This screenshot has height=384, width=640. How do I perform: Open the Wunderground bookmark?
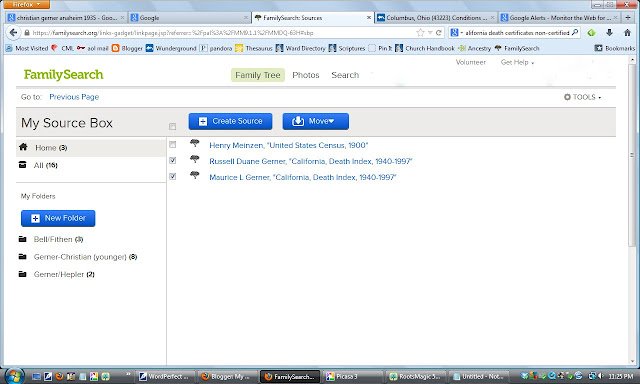coord(171,48)
